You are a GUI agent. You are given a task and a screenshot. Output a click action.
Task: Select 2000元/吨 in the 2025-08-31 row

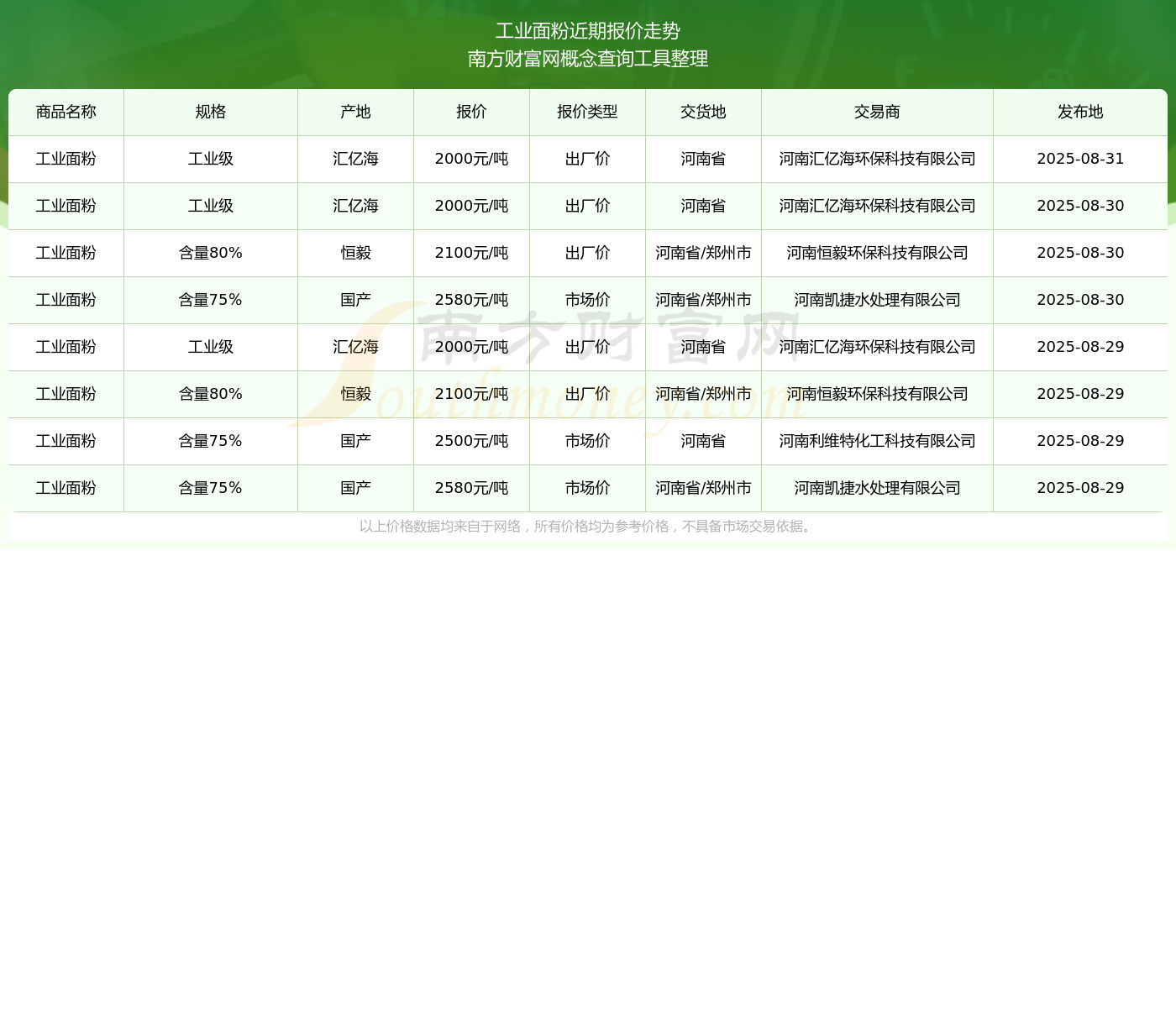pos(472,159)
